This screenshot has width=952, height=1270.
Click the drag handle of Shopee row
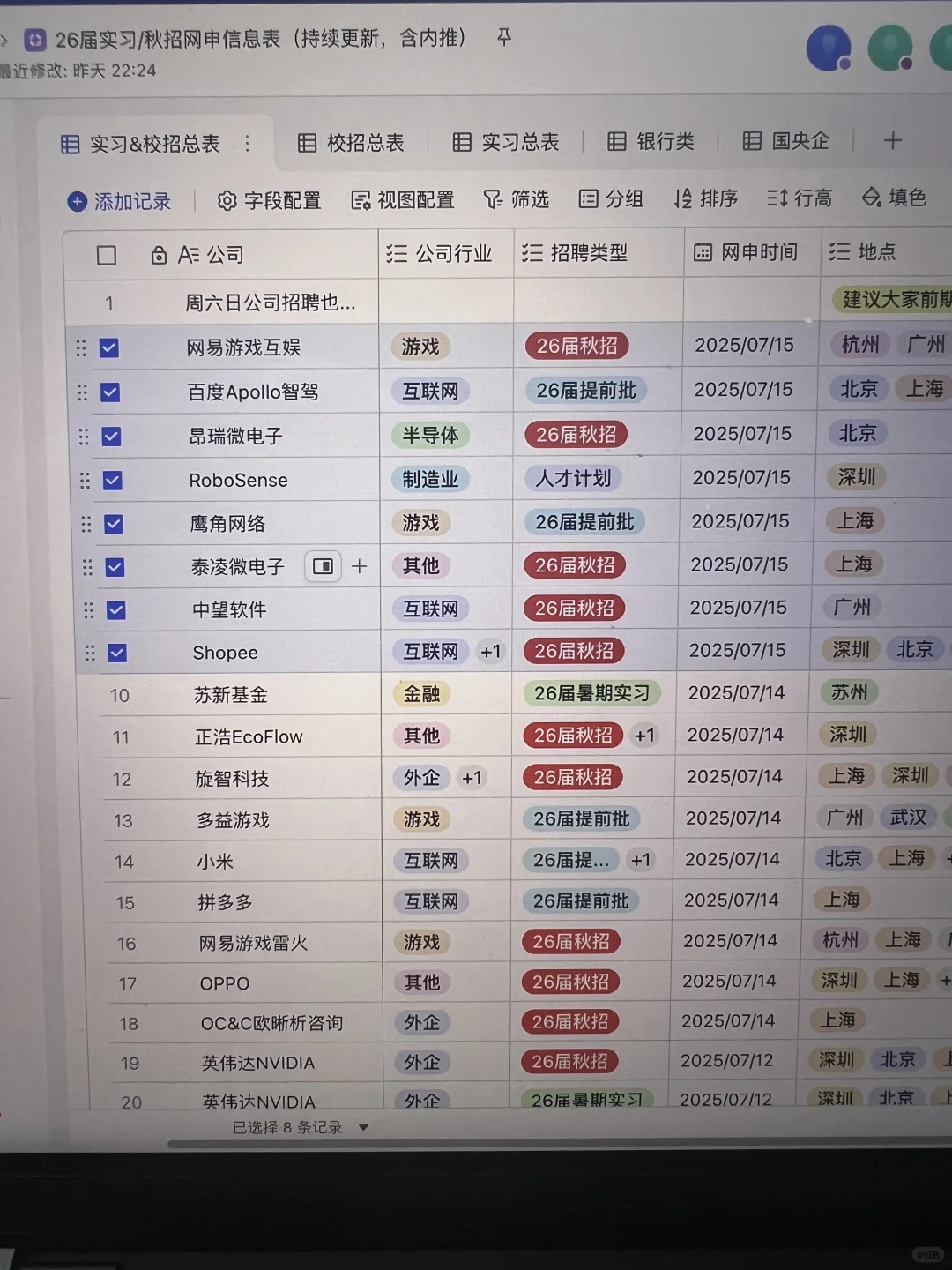89,653
